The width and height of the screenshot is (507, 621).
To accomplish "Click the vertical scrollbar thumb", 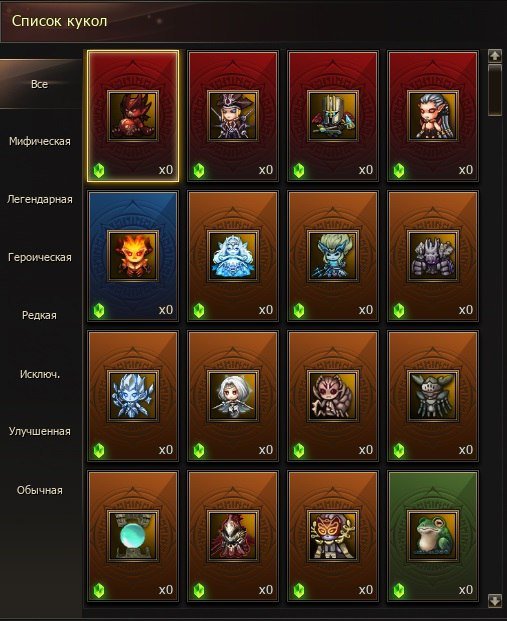I will pyautogui.click(x=495, y=90).
